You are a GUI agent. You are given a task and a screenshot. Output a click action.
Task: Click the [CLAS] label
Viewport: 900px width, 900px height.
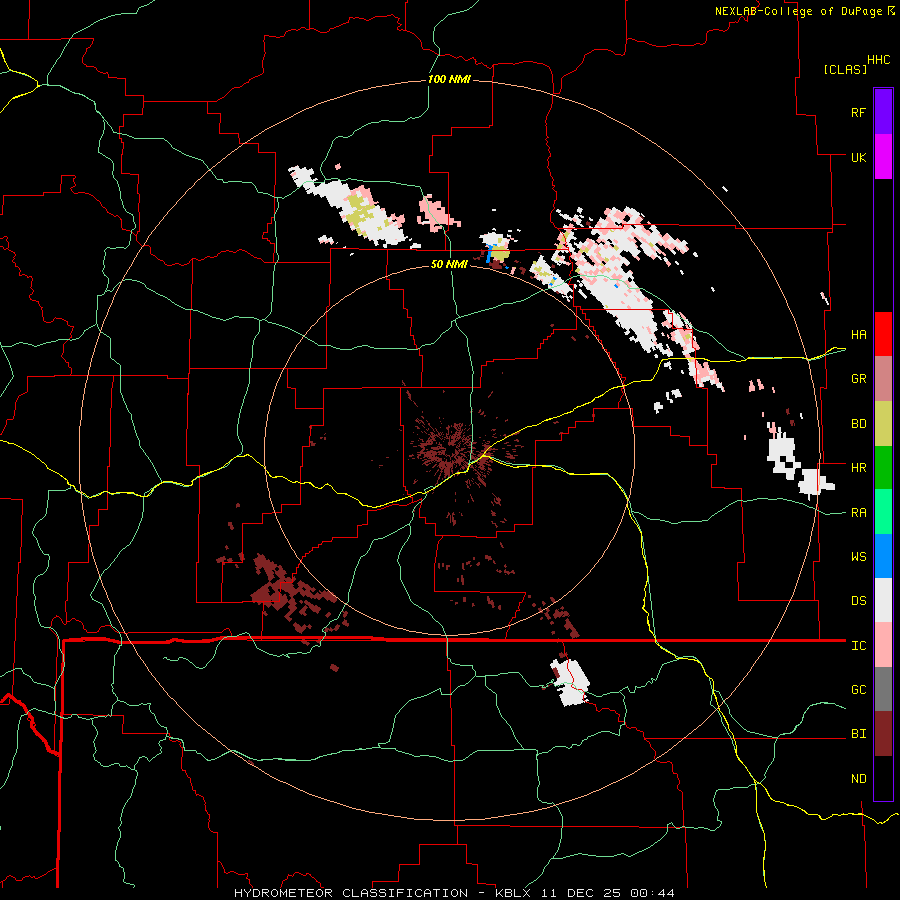coord(845,69)
